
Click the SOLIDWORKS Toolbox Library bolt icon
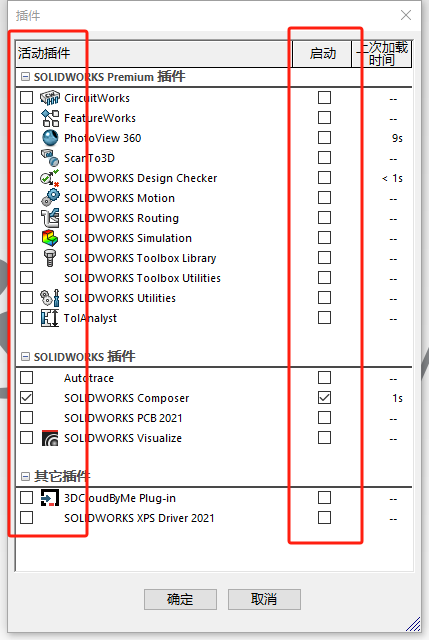50,258
